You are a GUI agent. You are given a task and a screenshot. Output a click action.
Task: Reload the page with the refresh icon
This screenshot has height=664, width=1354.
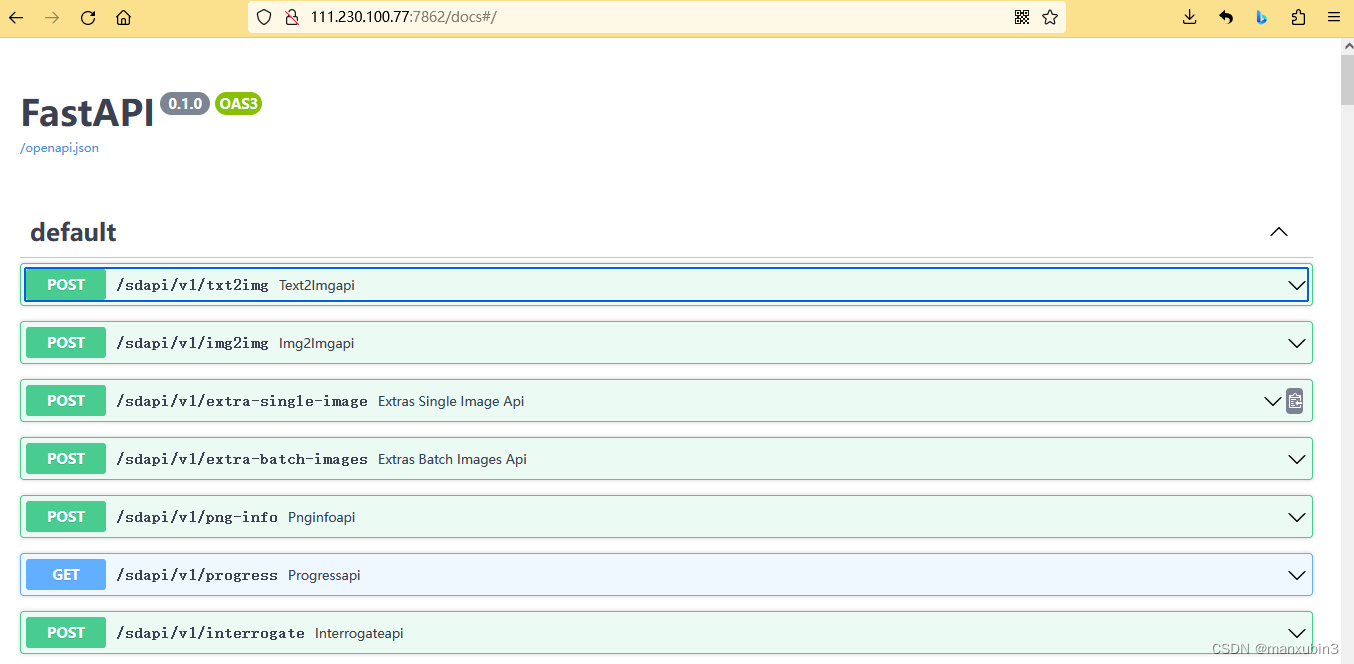pyautogui.click(x=88, y=17)
